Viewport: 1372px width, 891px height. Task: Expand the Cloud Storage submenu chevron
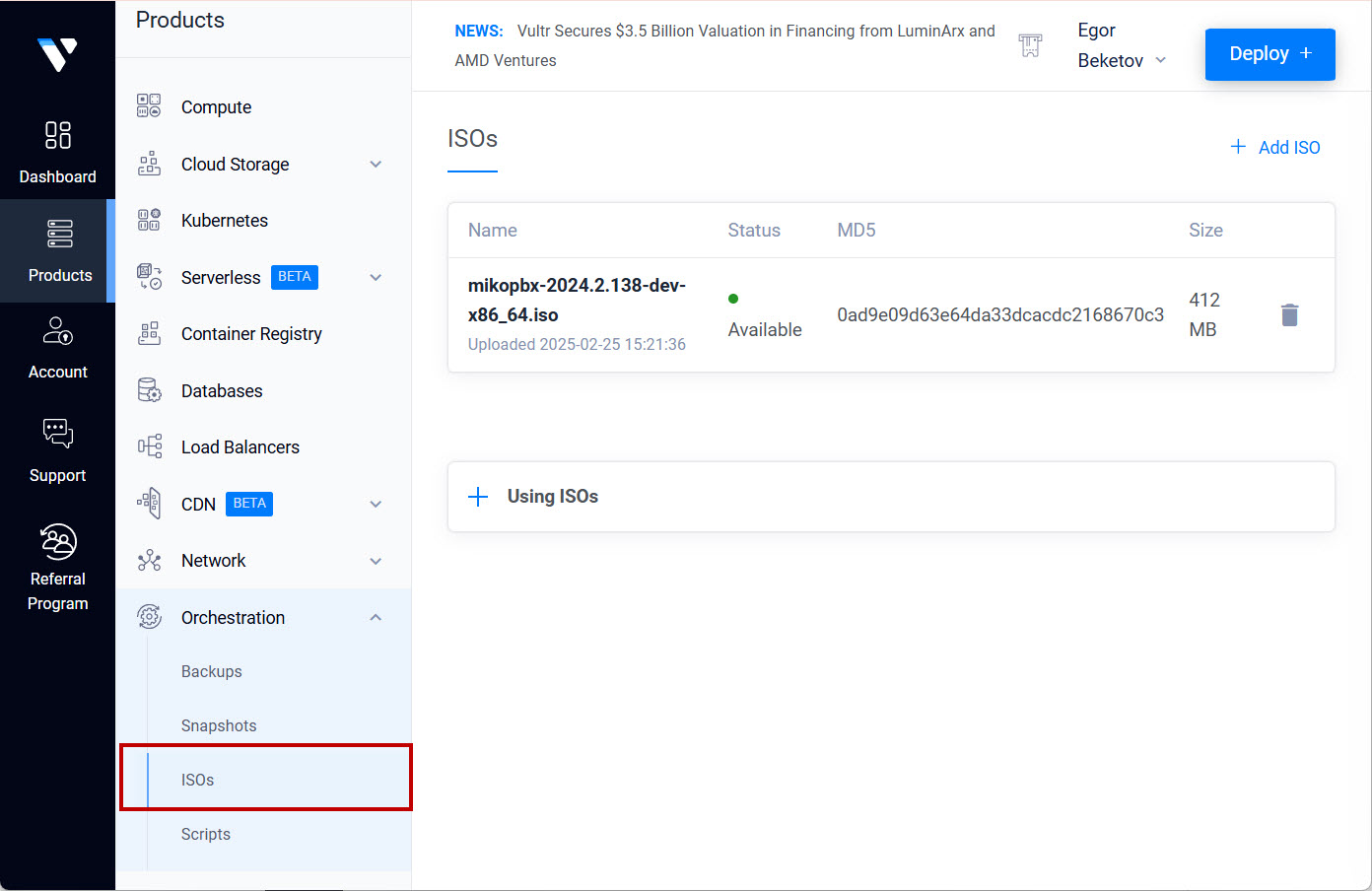point(376,165)
